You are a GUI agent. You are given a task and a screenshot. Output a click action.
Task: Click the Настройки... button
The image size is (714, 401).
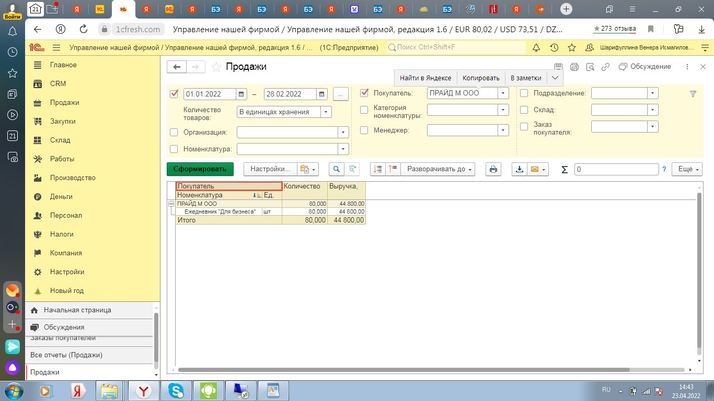[270, 170]
